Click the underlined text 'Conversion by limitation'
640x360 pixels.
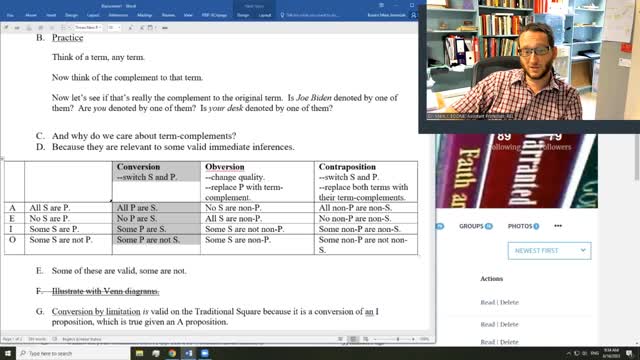coord(96,311)
